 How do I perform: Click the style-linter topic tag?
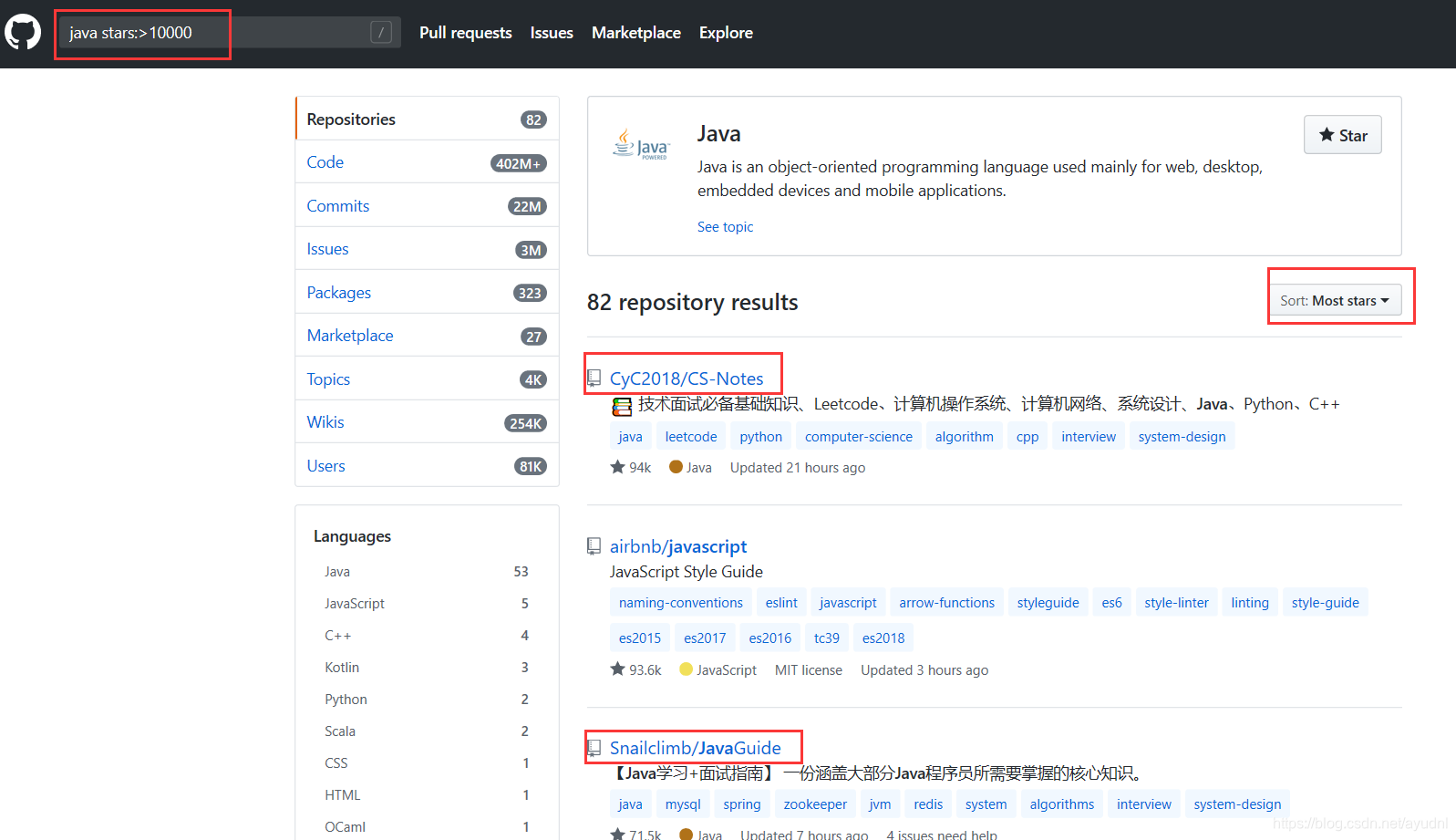point(1177,603)
